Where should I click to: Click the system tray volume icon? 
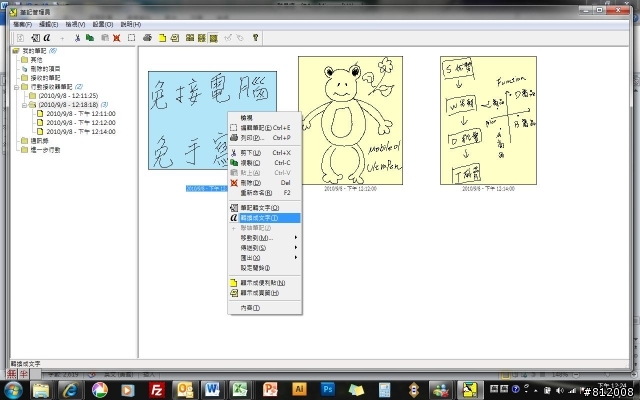coord(560,390)
